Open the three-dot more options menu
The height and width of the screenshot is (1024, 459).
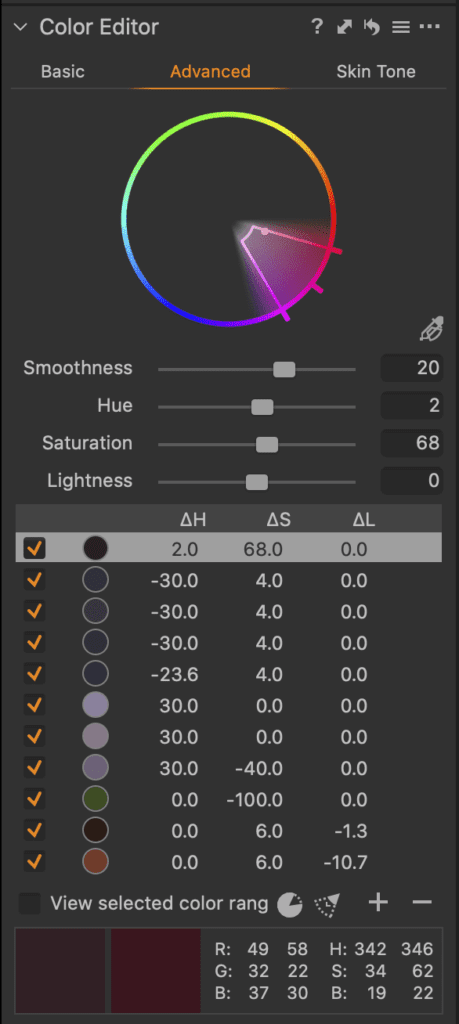(x=430, y=27)
